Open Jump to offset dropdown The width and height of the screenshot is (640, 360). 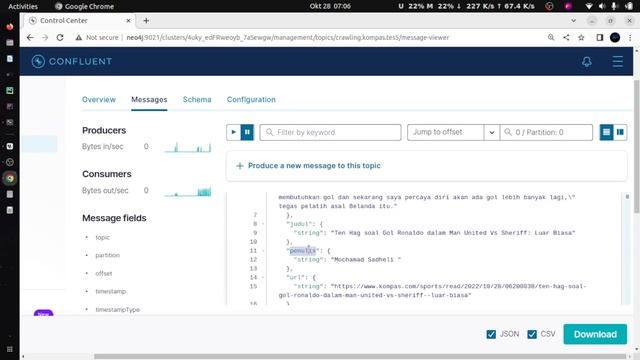[x=445, y=132]
